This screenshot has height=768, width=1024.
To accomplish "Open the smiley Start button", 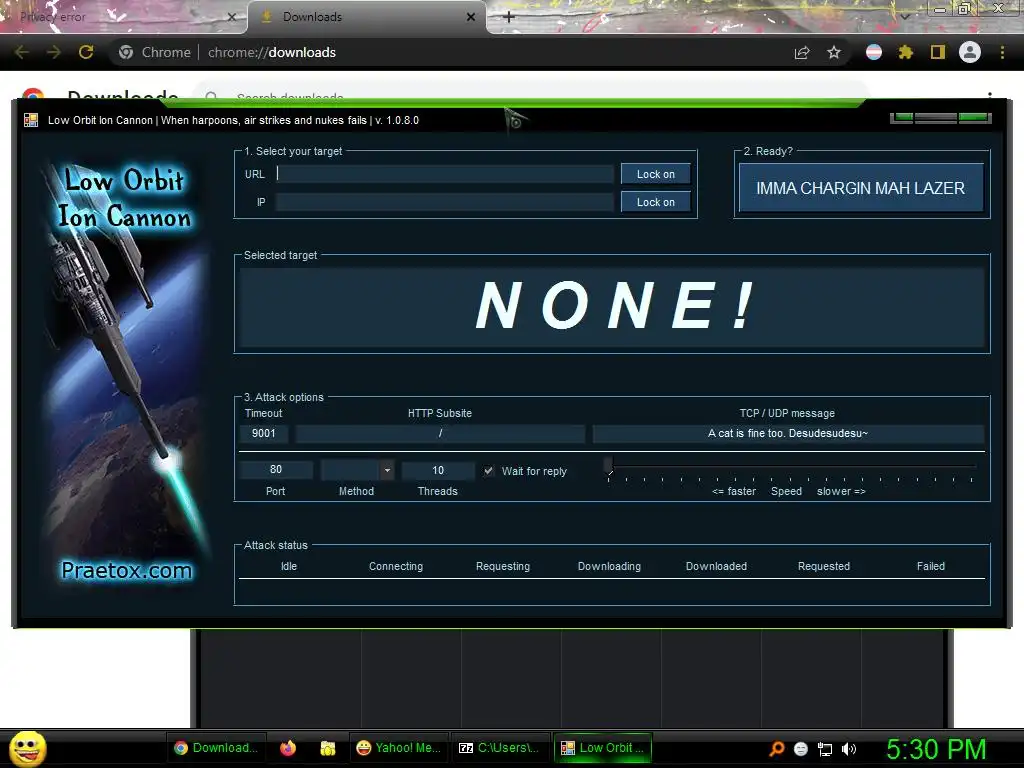I will pos(27,748).
